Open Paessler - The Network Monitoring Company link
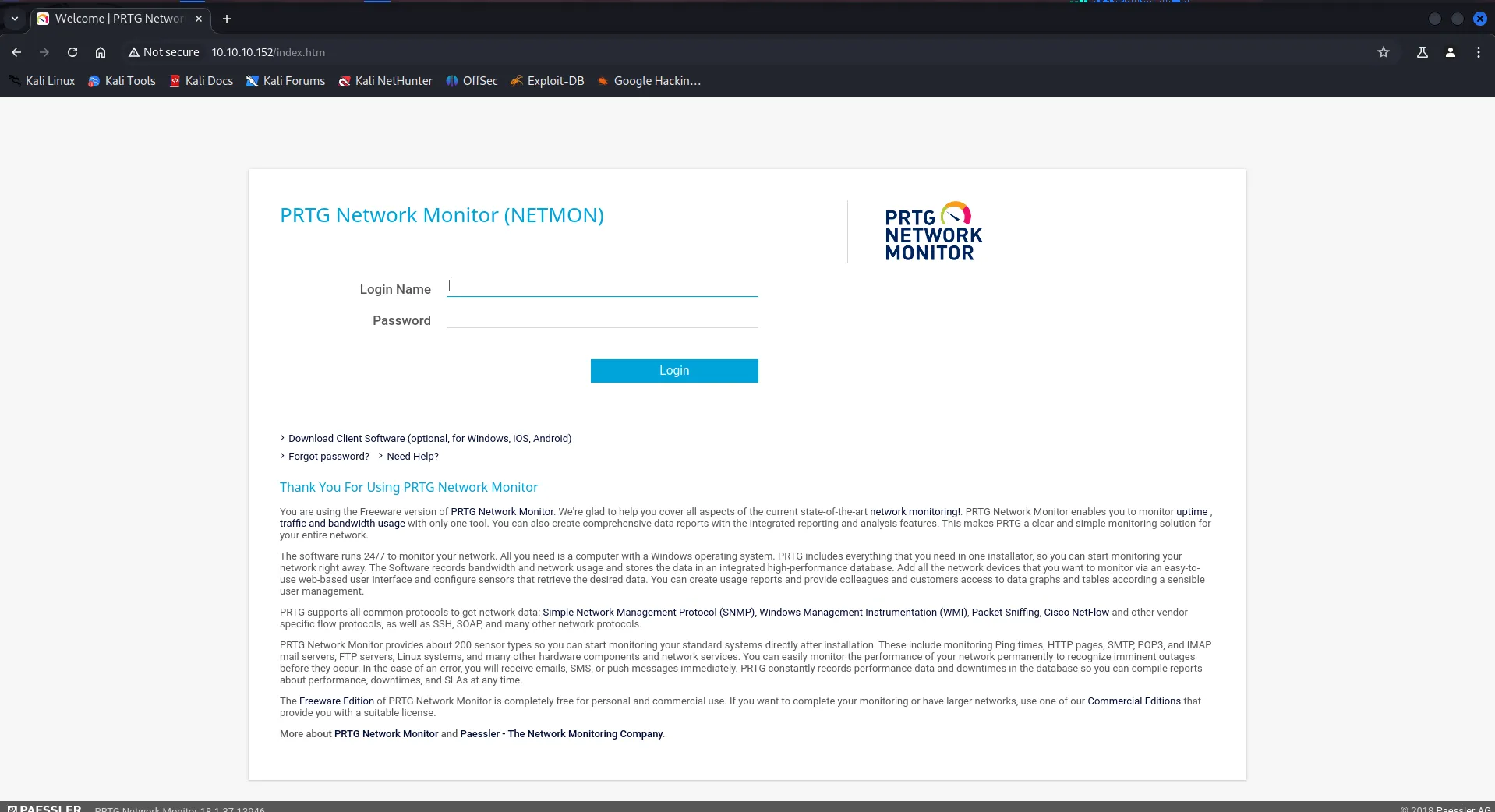Image resolution: width=1495 pixels, height=812 pixels. click(561, 734)
